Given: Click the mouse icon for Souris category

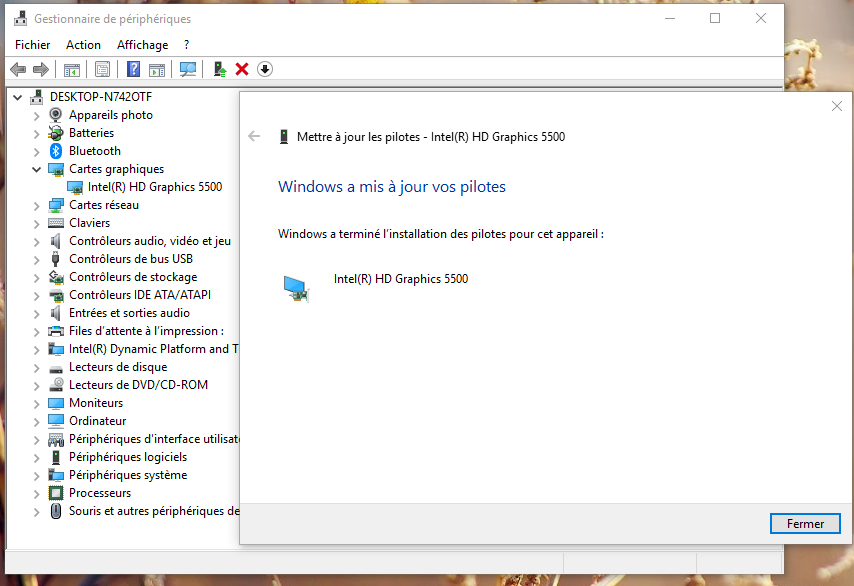Looking at the screenshot, I should coord(56,511).
